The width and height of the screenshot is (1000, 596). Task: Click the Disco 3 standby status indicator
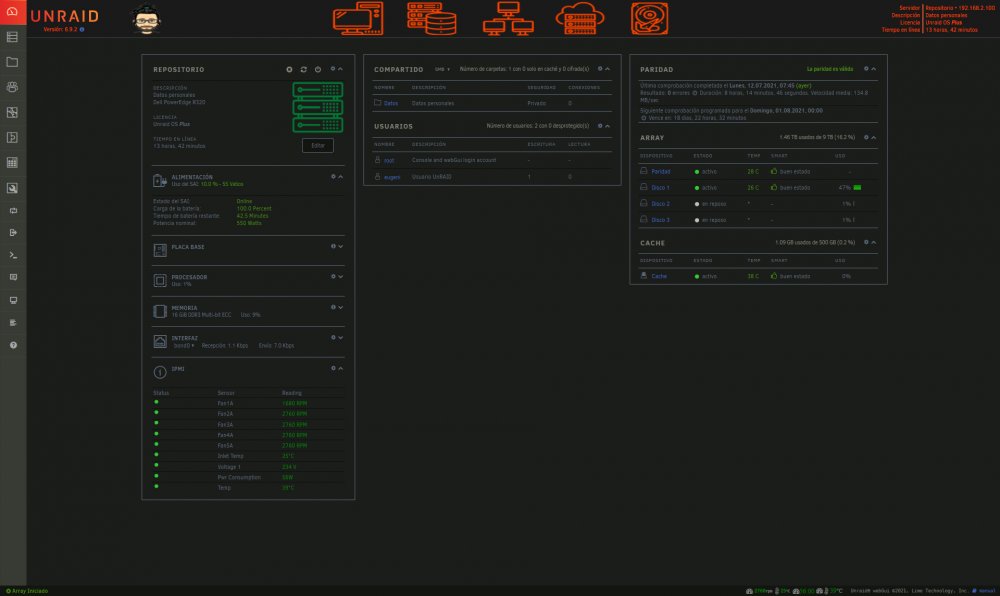[696, 220]
